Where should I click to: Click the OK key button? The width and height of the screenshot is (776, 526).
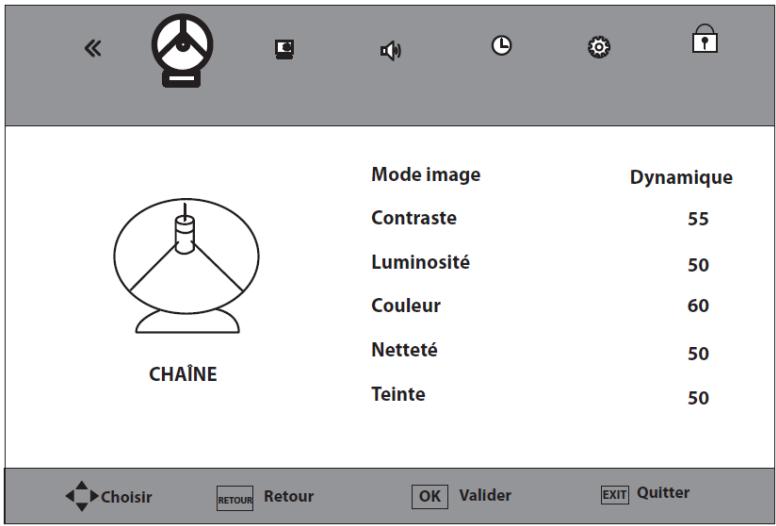430,496
